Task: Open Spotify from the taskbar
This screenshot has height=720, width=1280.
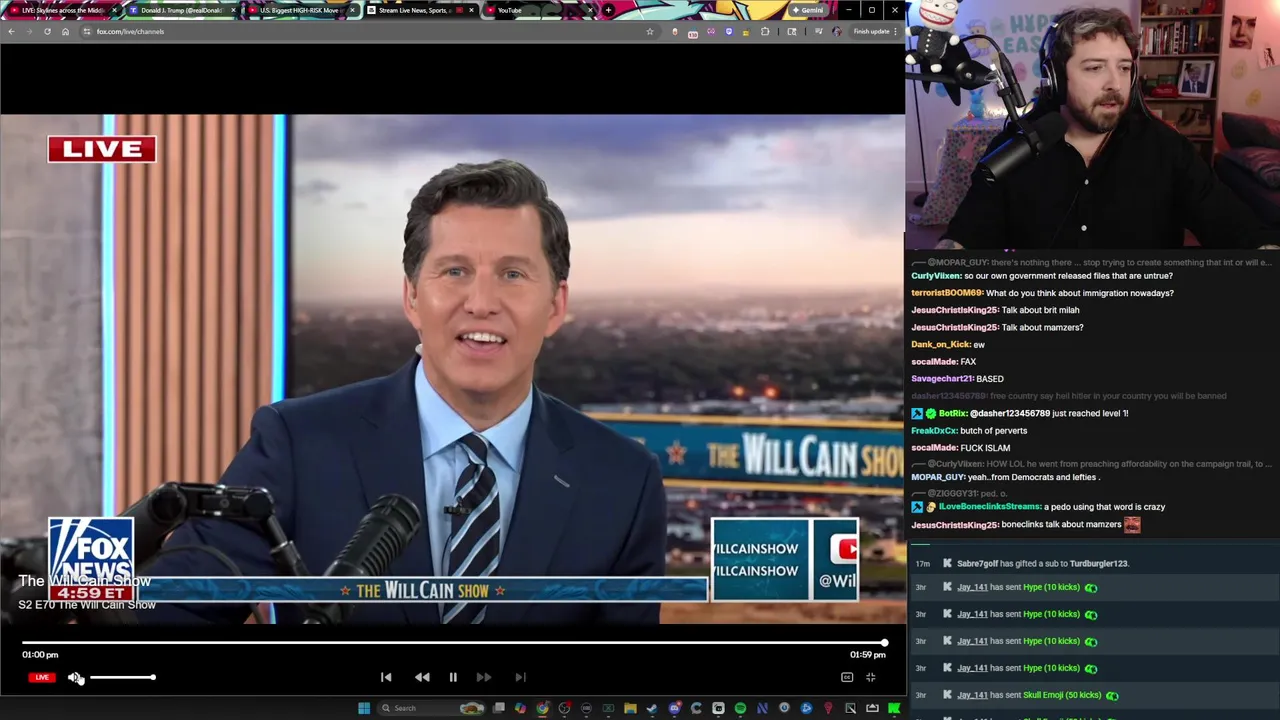Action: 740,708
